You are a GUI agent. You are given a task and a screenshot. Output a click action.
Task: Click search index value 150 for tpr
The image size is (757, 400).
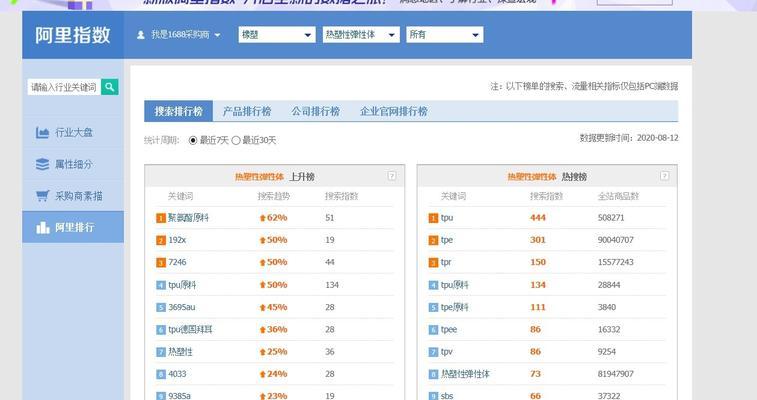538,262
